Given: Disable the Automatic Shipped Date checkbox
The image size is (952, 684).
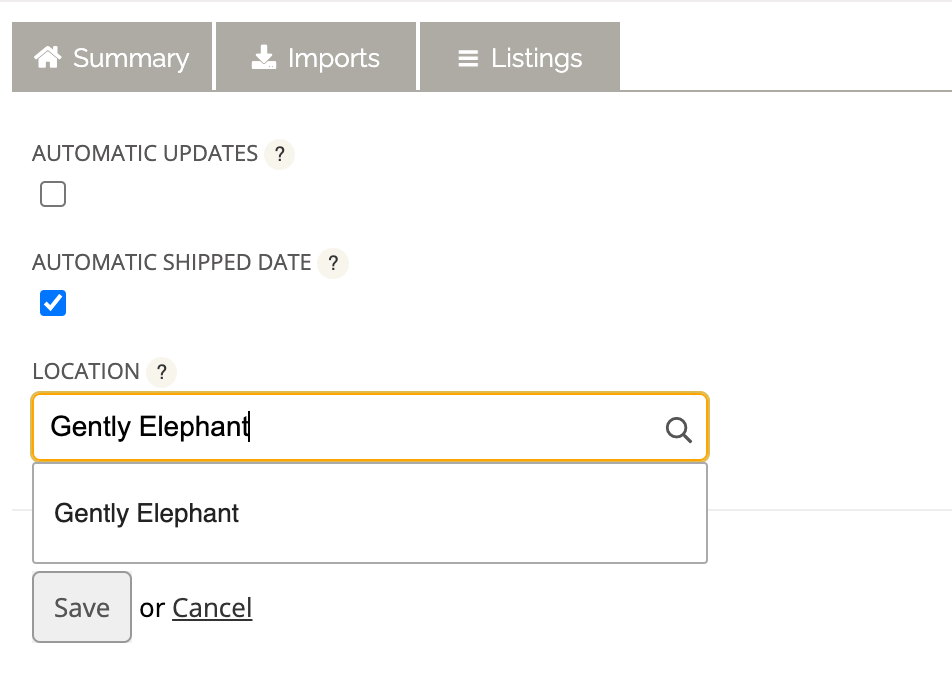Looking at the screenshot, I should click(x=52, y=303).
